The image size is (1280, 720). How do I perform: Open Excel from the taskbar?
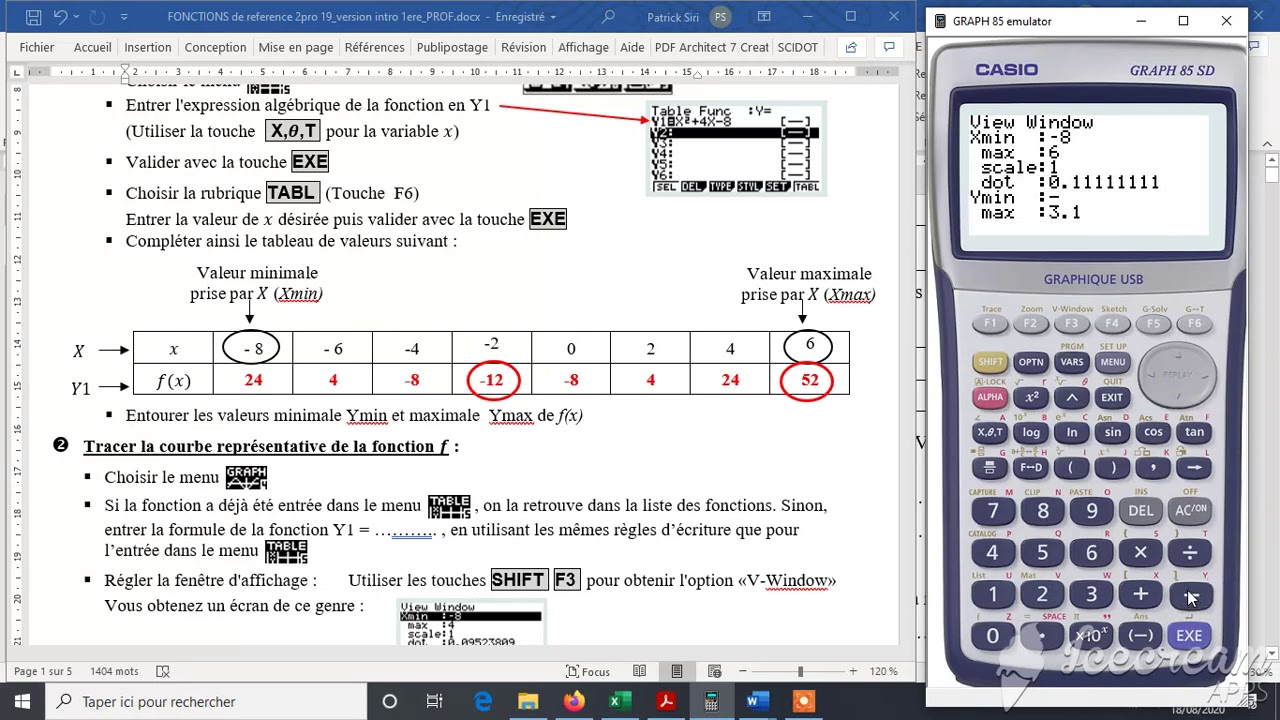coord(619,702)
